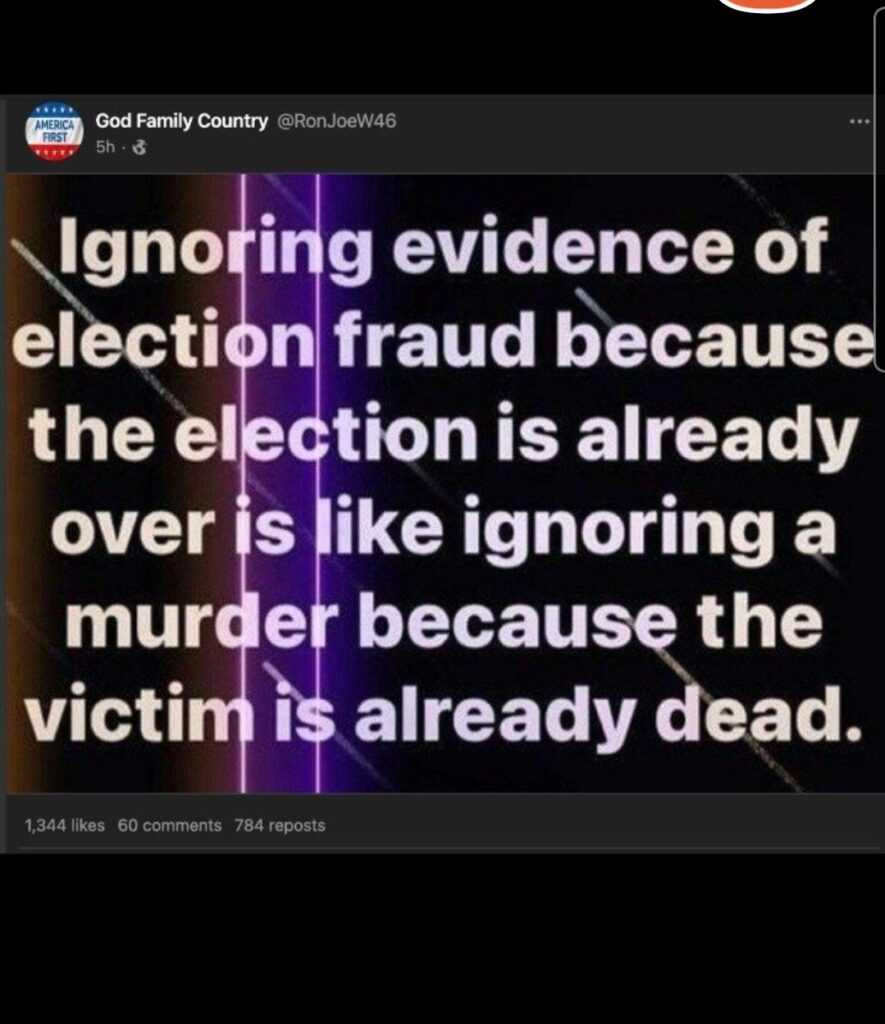This screenshot has height=1024, width=885.
Task: Open the election fraud meme image
Action: coord(440,483)
